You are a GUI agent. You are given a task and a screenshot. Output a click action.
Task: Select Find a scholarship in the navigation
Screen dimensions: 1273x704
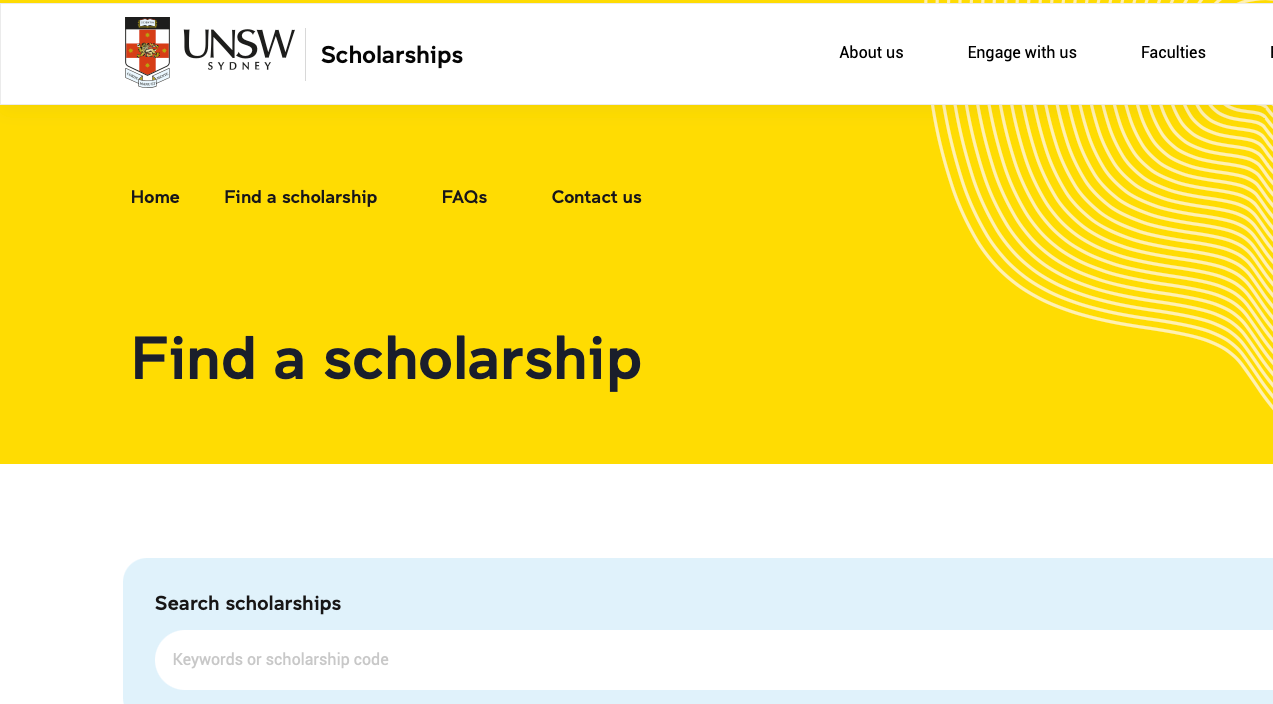[300, 197]
